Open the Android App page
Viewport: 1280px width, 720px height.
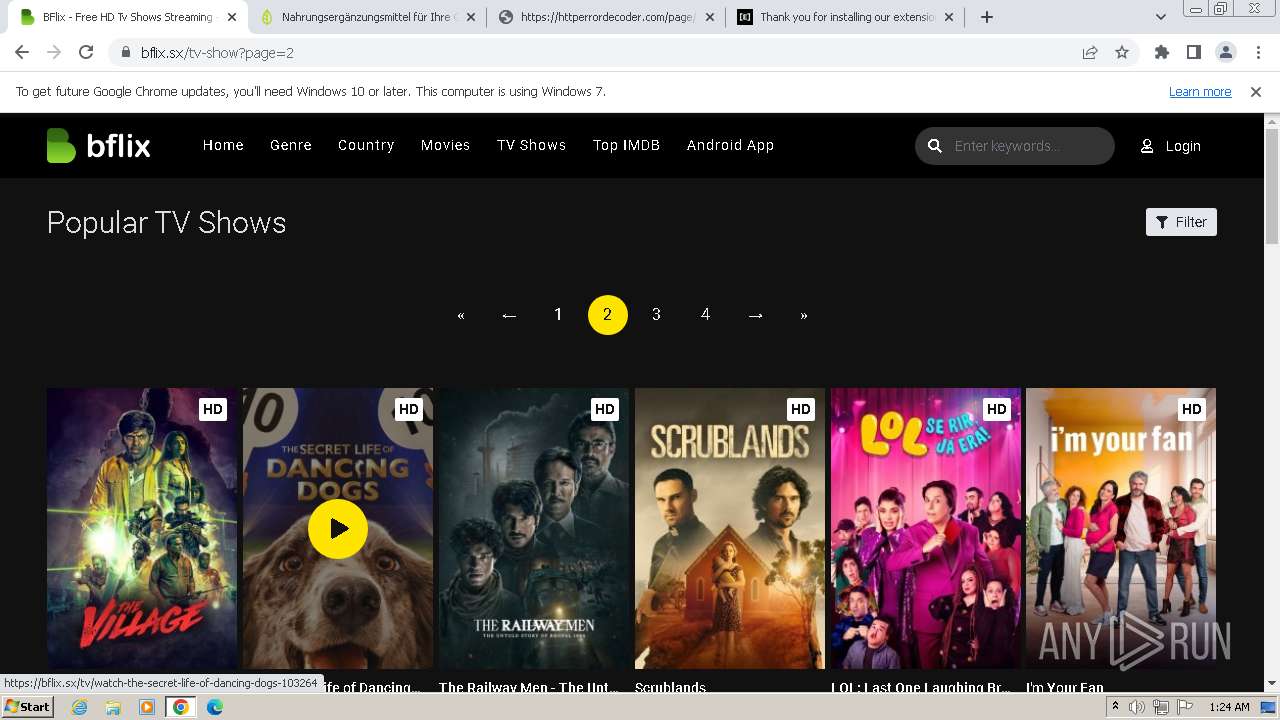[730, 146]
